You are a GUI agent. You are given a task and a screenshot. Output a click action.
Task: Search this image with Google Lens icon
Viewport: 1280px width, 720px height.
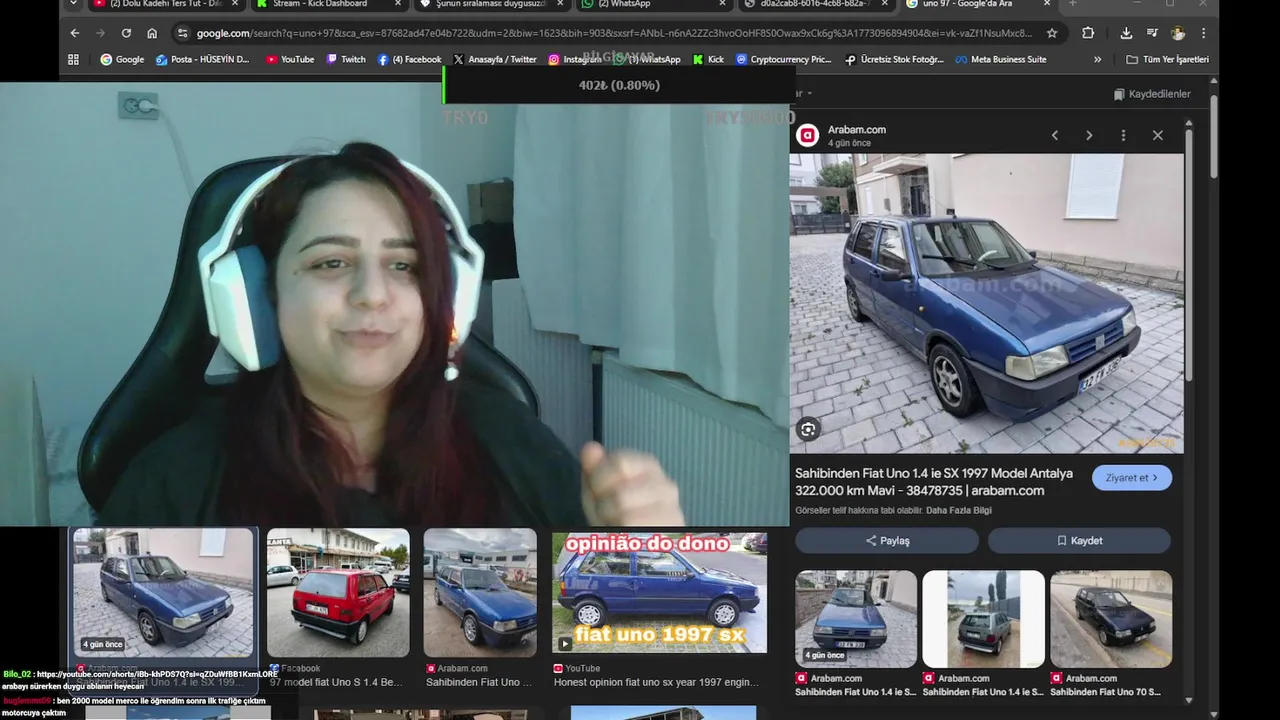808,429
